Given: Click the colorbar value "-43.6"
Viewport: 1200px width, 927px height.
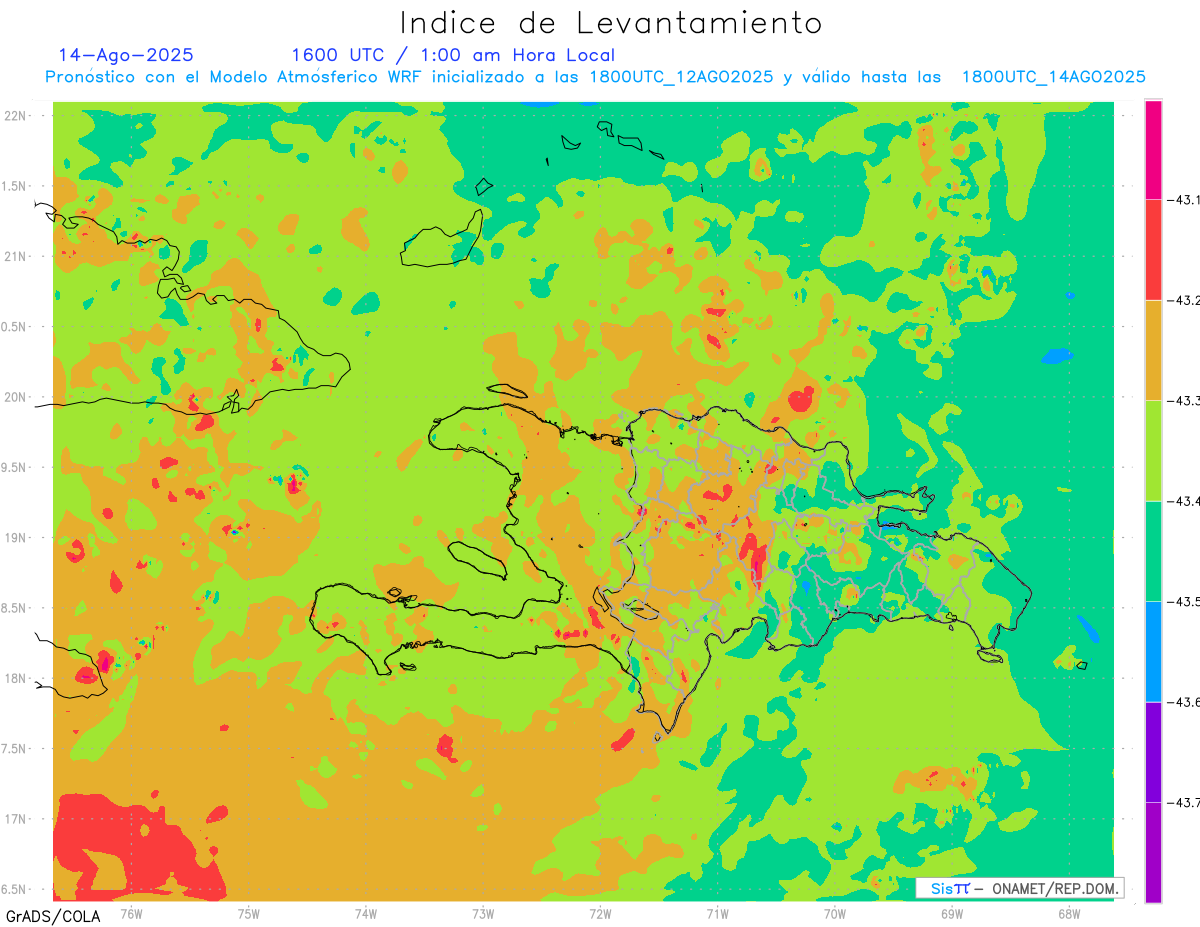Looking at the screenshot, I should coord(1183,702).
